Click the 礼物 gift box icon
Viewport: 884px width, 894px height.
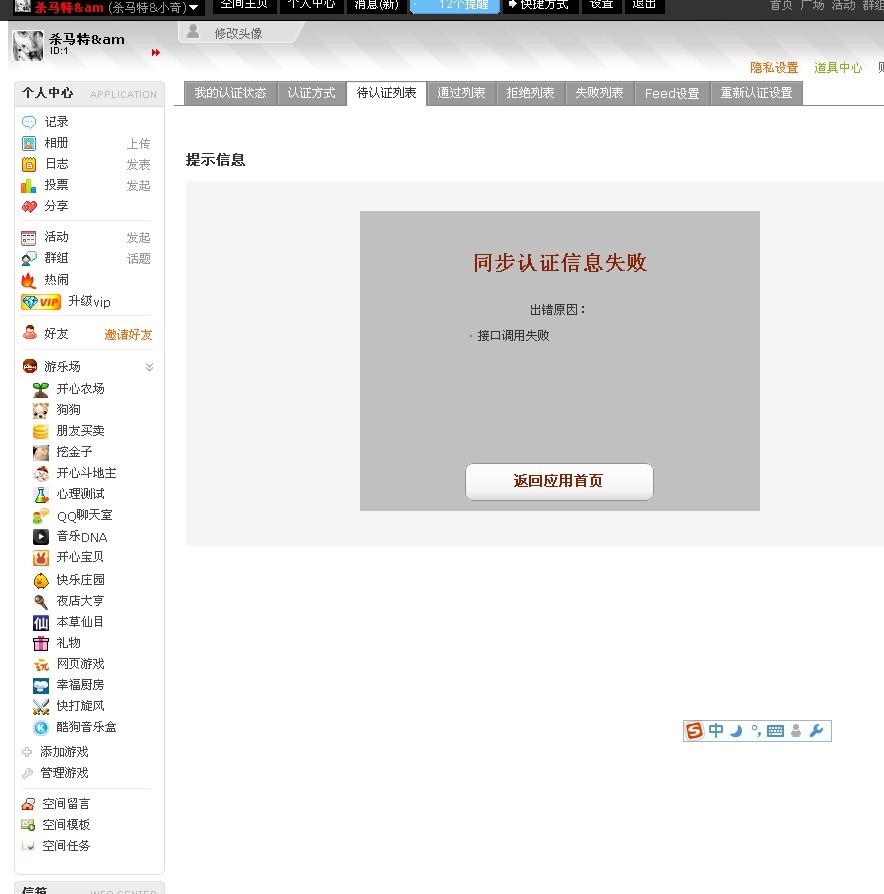pyautogui.click(x=40, y=644)
